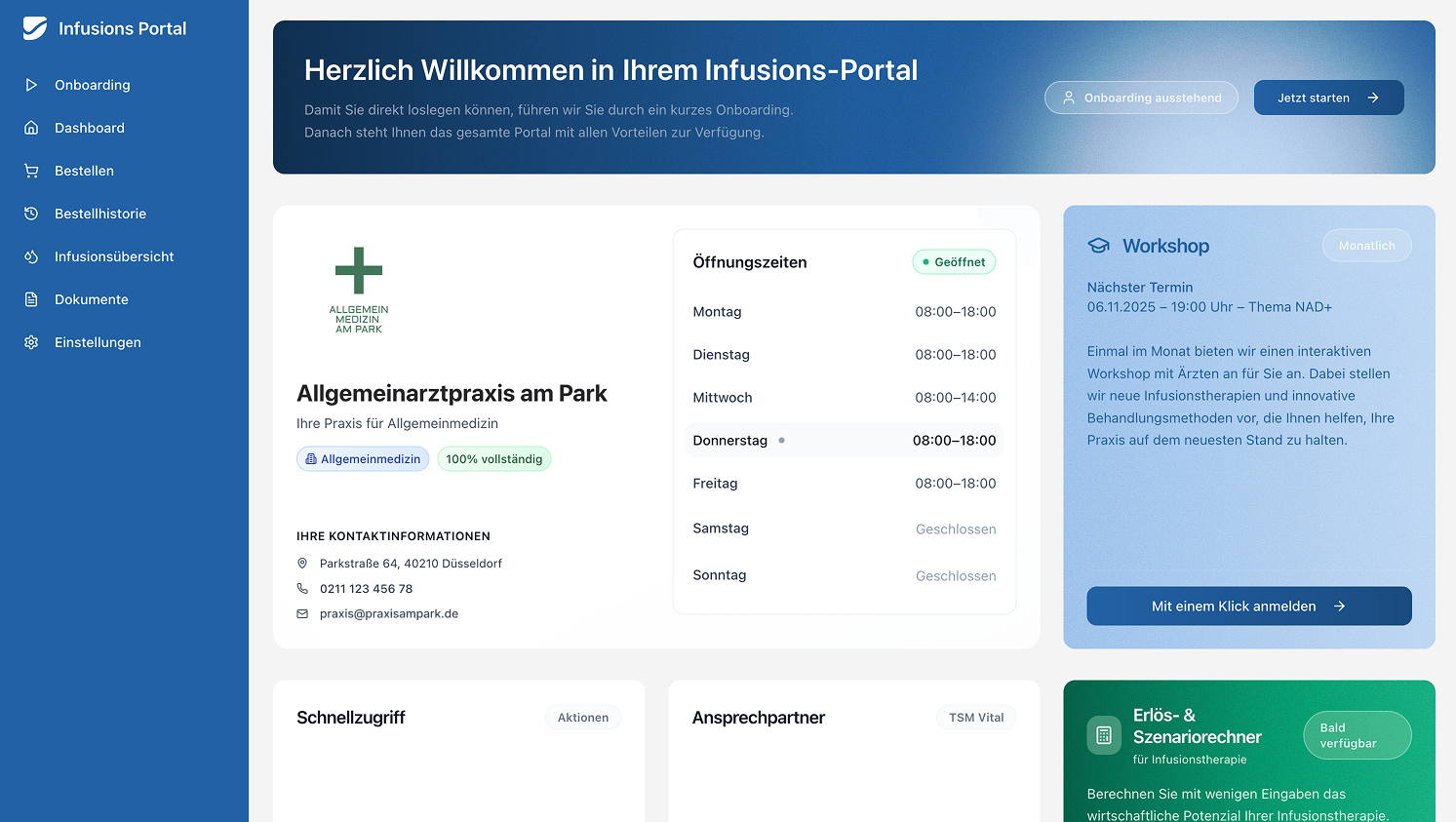1456x822 pixels.
Task: Select the Dashboard icon in the sidebar
Action: 30,128
